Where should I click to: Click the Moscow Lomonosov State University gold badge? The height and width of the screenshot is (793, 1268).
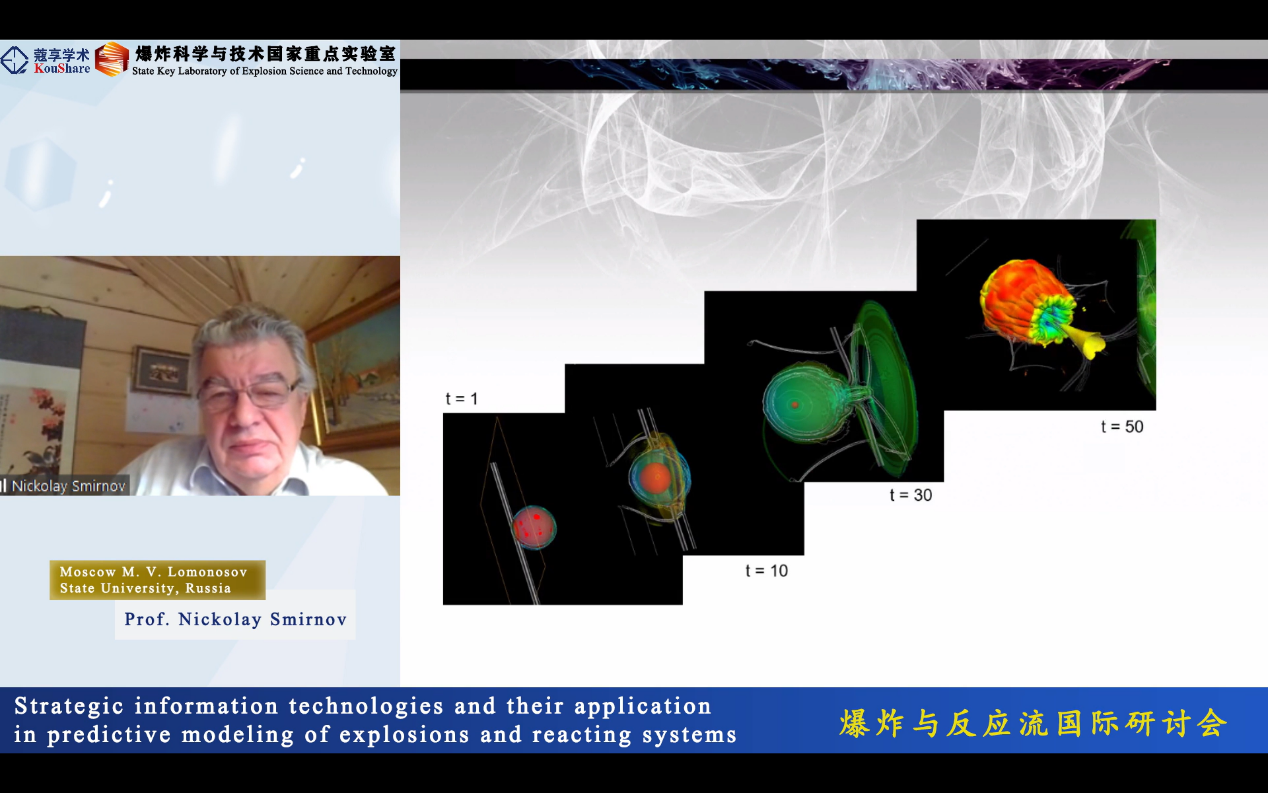pyautogui.click(x=157, y=580)
